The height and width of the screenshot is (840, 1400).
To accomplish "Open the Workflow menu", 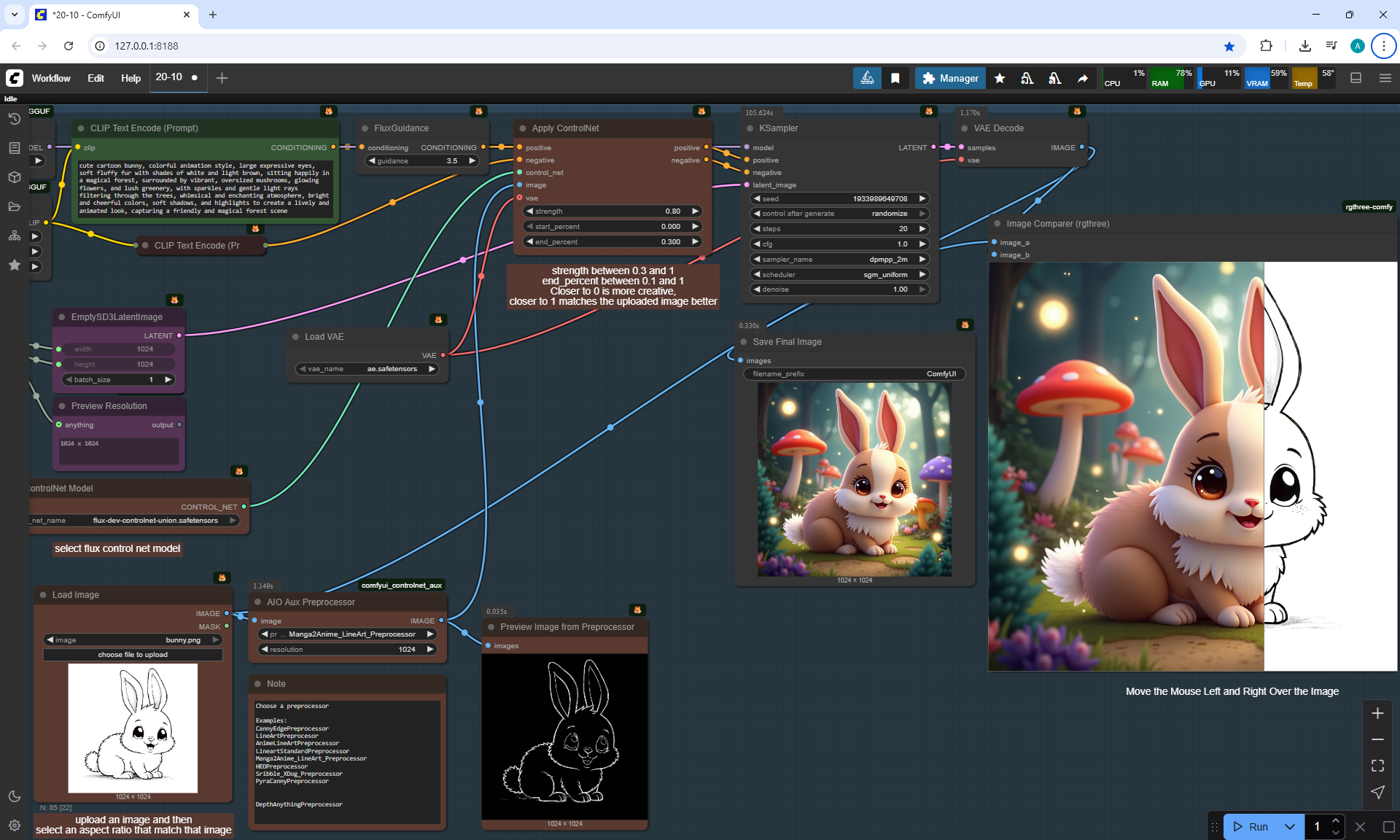I will pyautogui.click(x=51, y=78).
